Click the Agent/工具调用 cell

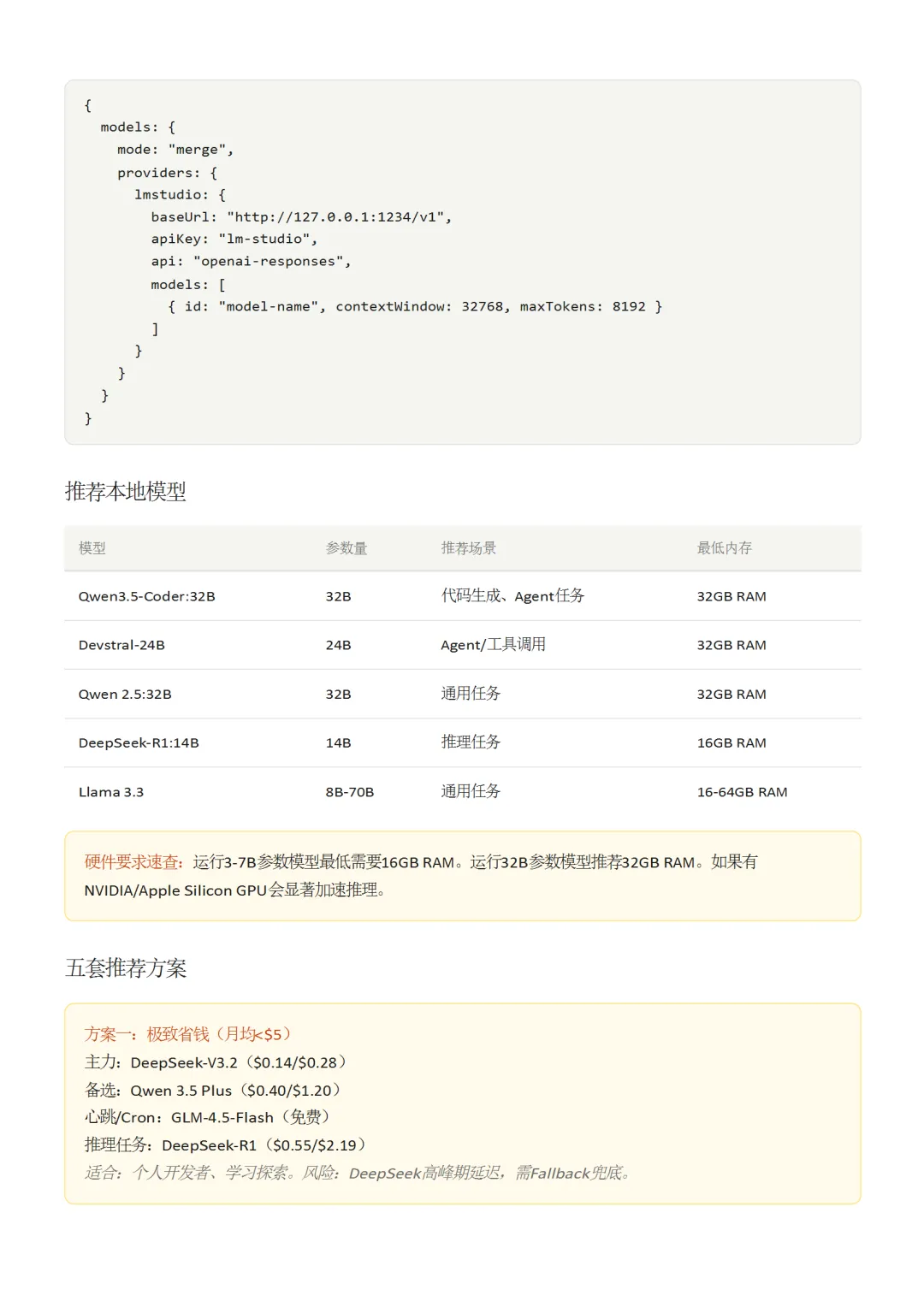[493, 645]
